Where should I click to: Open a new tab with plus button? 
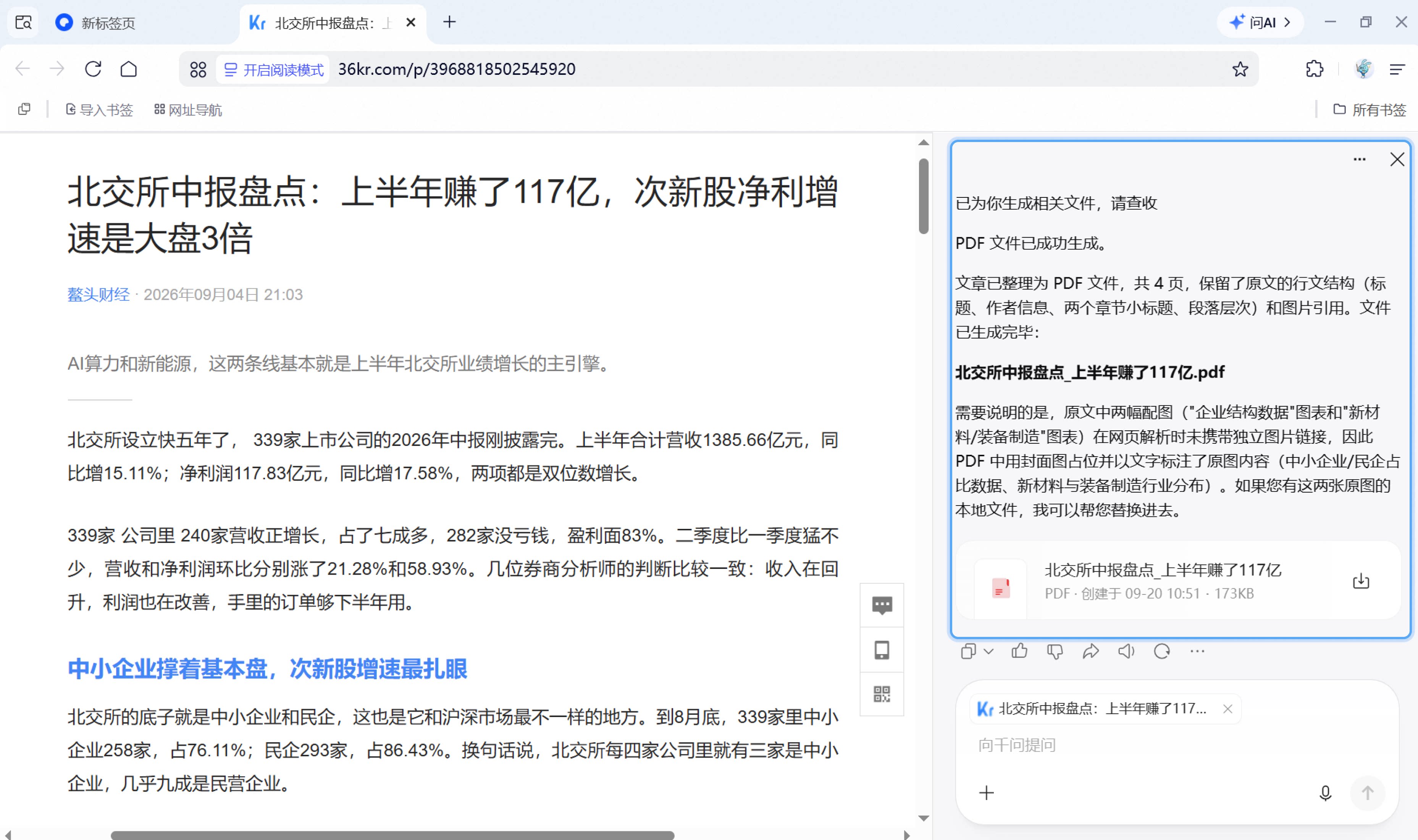[449, 23]
